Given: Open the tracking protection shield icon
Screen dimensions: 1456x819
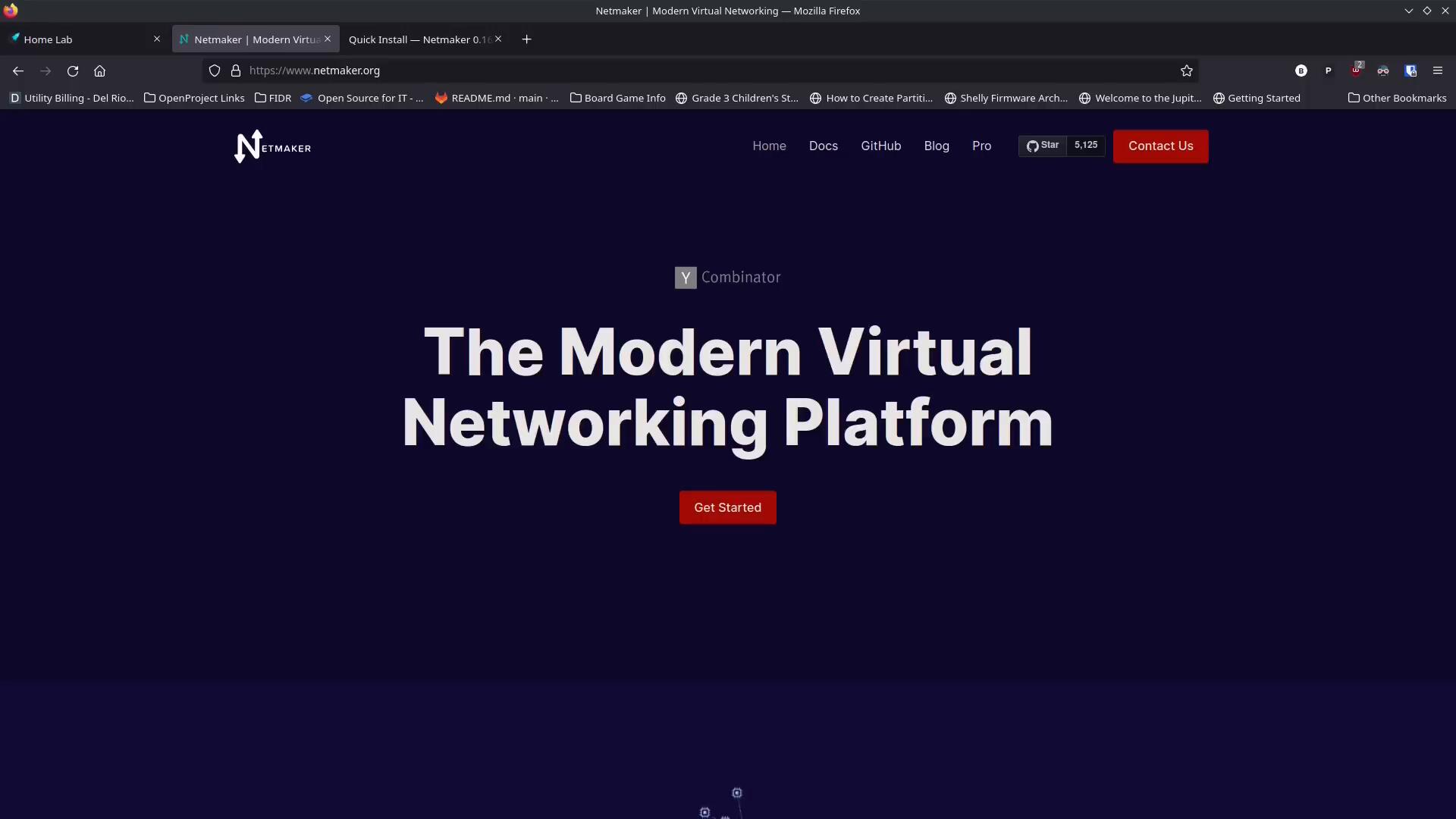Looking at the screenshot, I should point(215,71).
